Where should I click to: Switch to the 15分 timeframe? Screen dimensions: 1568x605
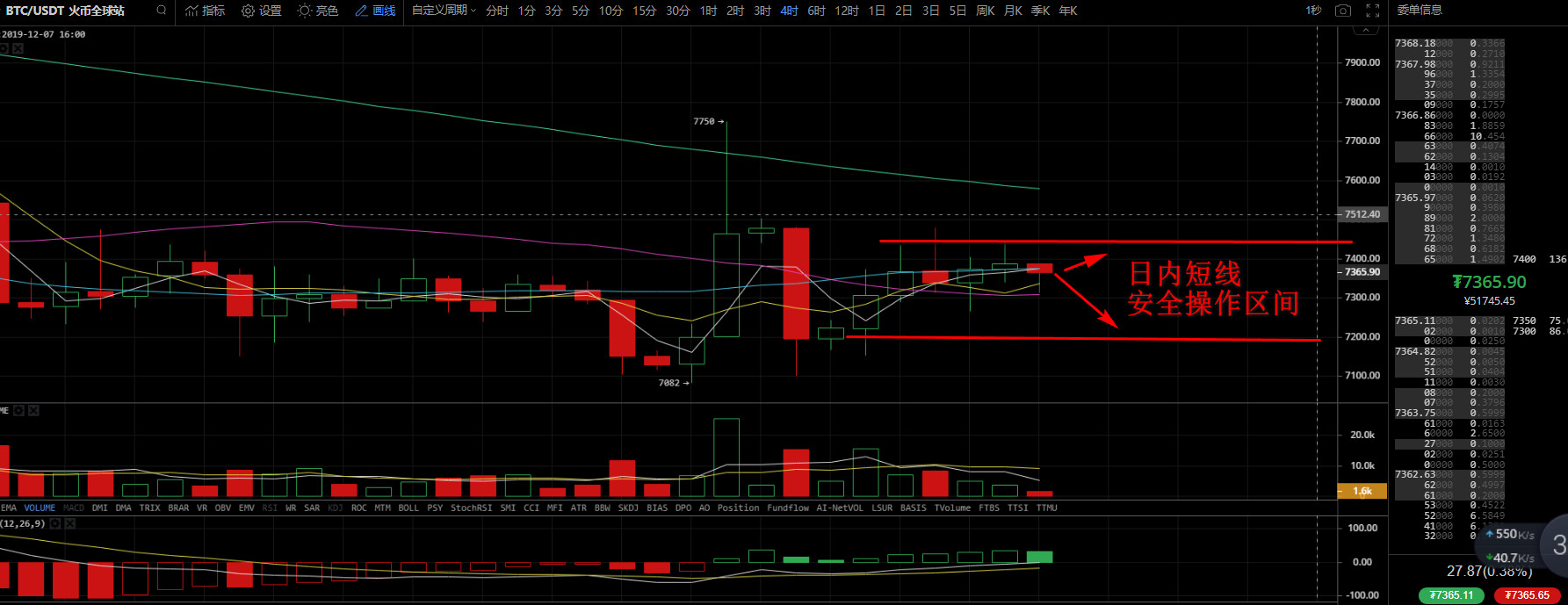point(644,11)
